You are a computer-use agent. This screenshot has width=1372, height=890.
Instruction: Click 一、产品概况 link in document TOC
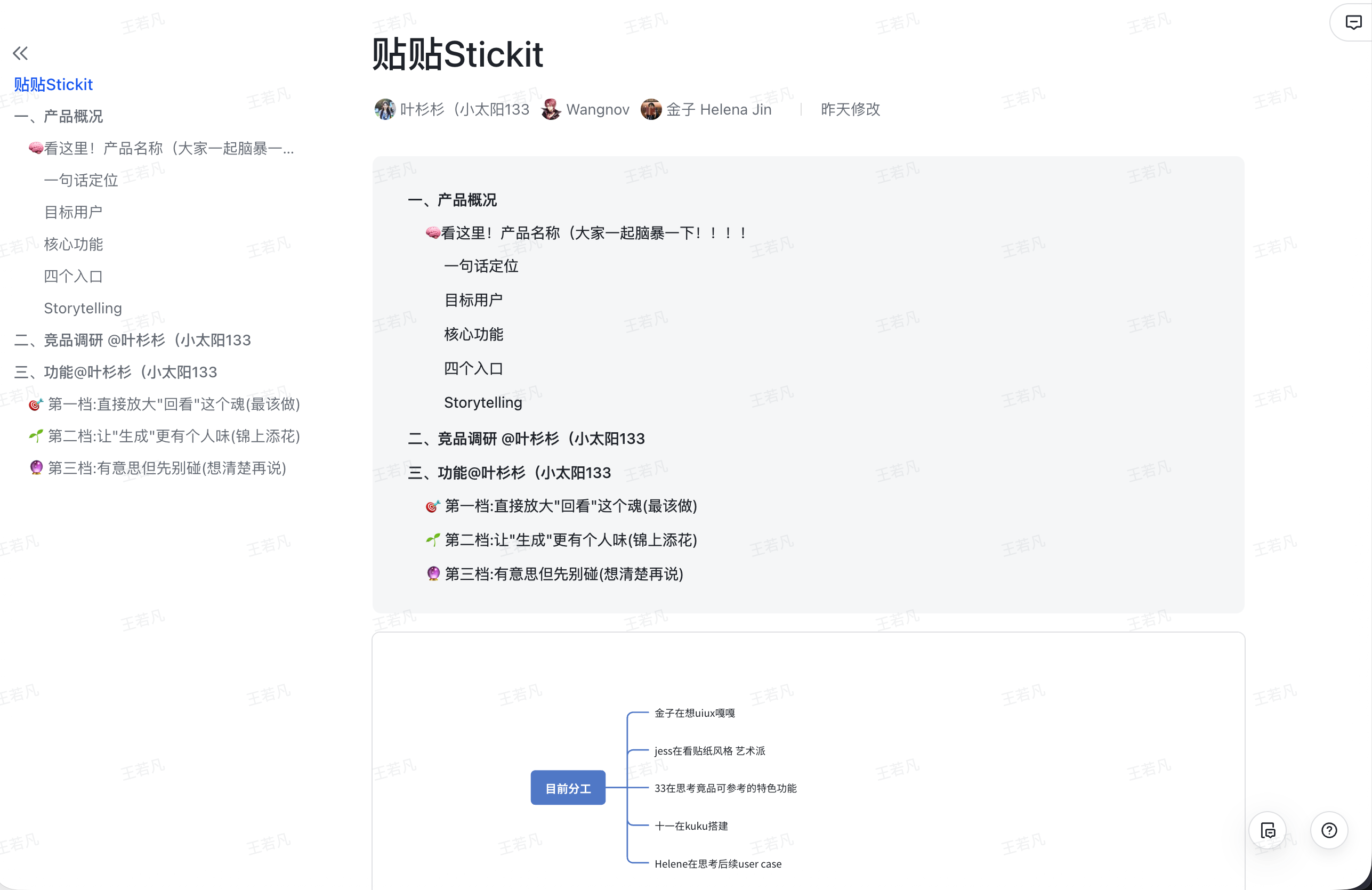(x=453, y=200)
